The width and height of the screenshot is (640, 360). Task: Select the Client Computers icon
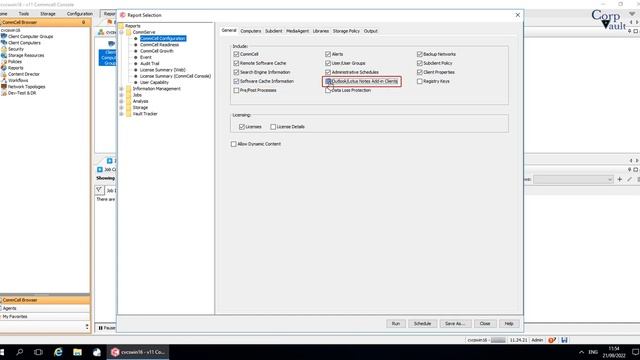point(4,42)
